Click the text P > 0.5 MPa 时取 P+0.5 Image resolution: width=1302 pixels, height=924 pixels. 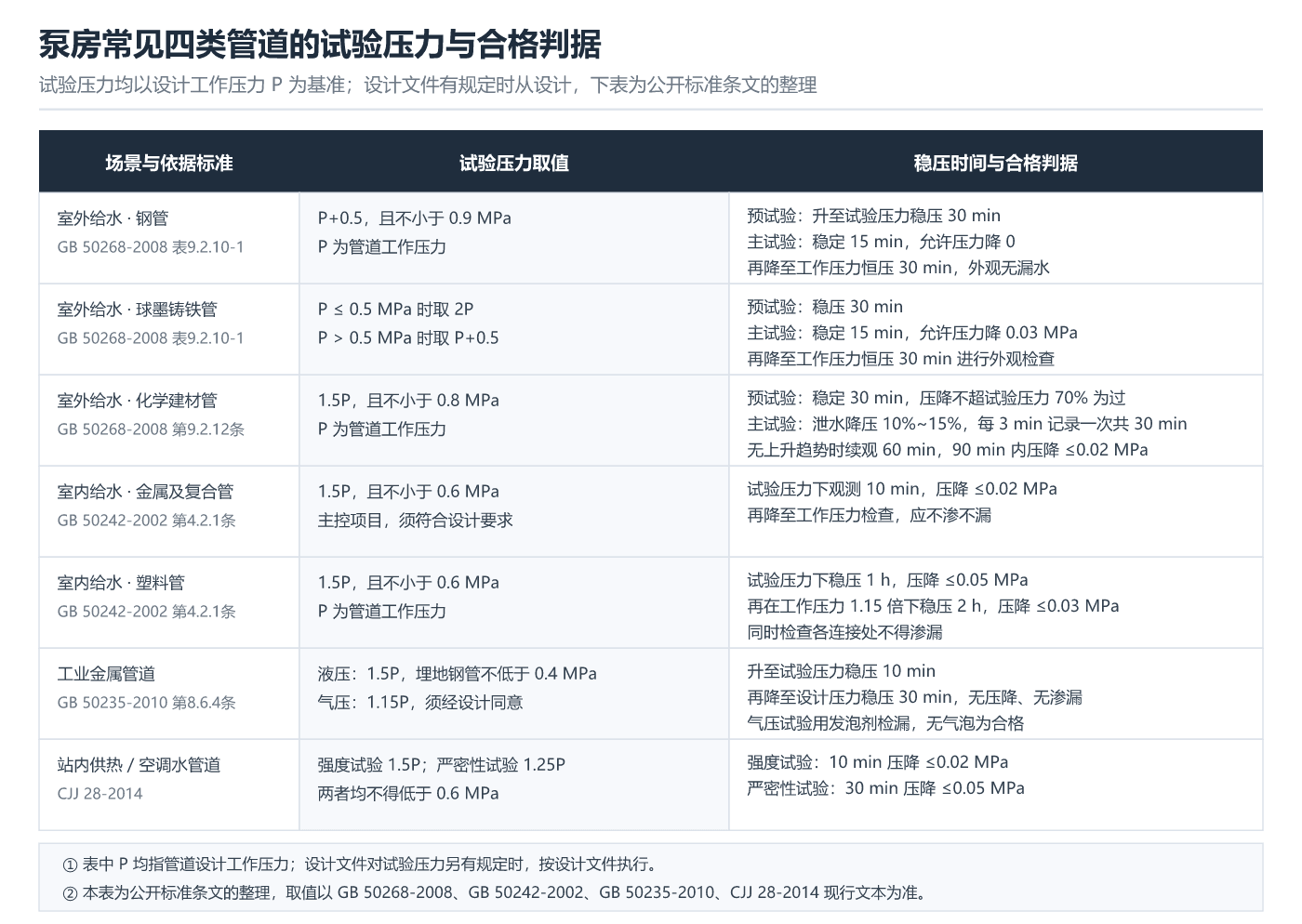pyautogui.click(x=408, y=338)
